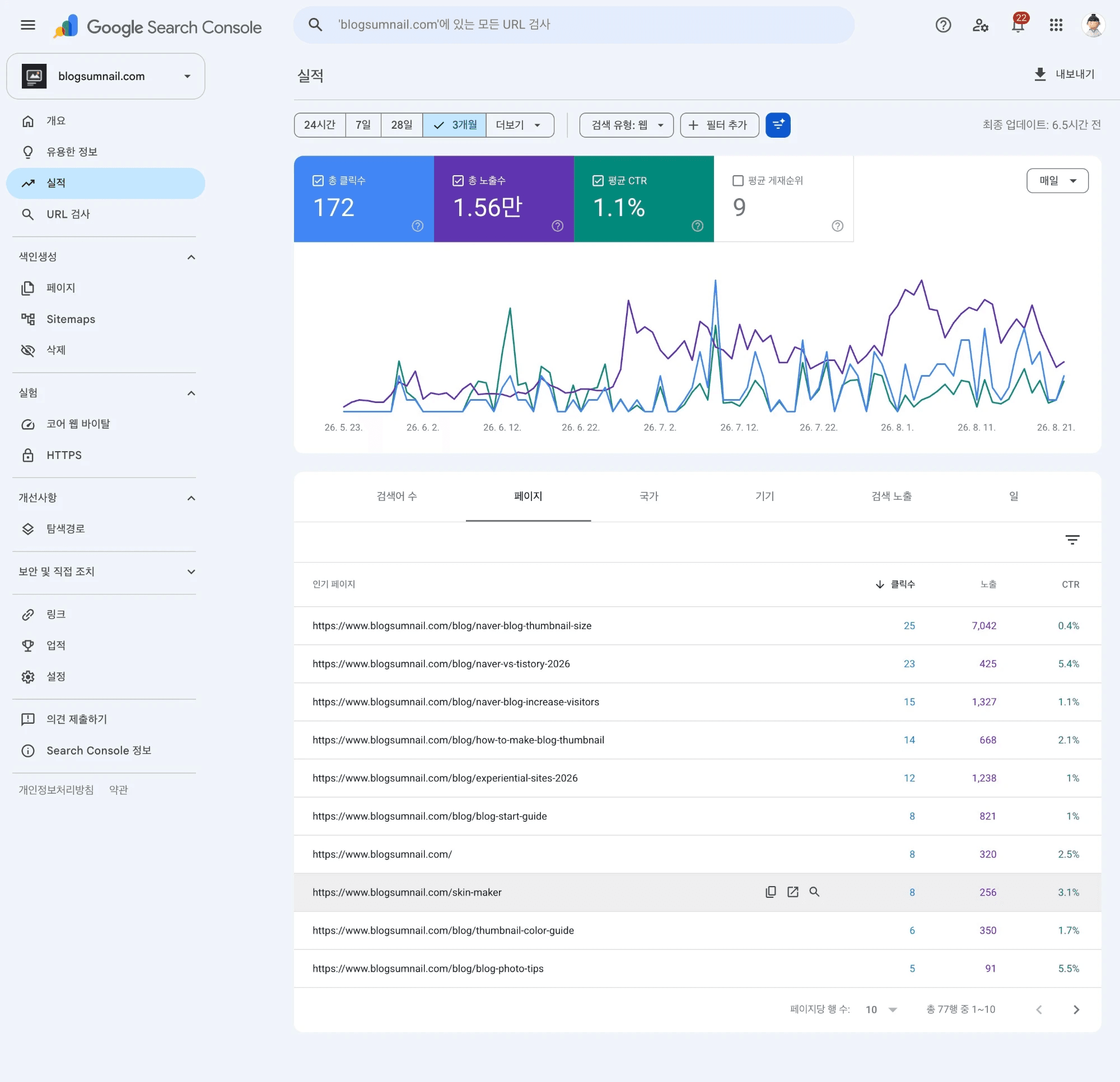Show help for total impressions metric
This screenshot has height=1082, width=1120.
click(558, 226)
